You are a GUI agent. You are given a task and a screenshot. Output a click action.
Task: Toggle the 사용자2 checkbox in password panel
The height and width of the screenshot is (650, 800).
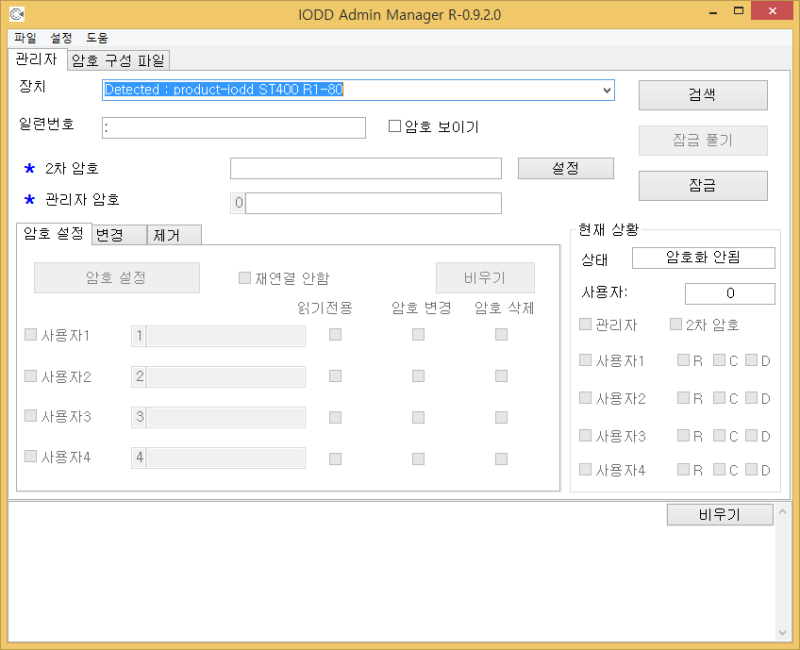(x=31, y=376)
